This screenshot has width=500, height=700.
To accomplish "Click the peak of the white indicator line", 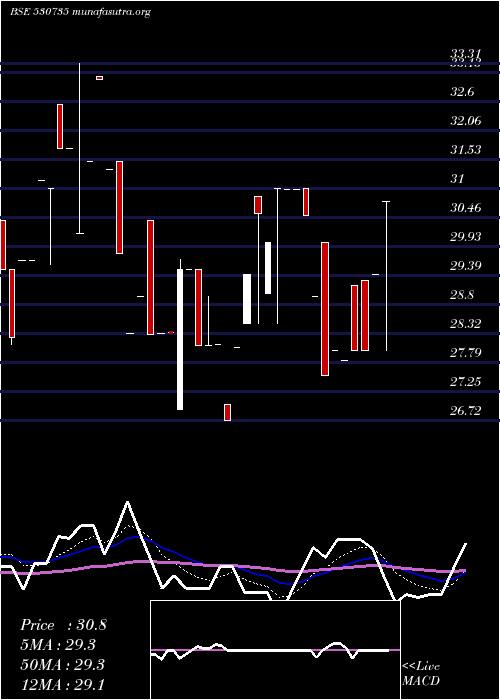I will 128,502.
